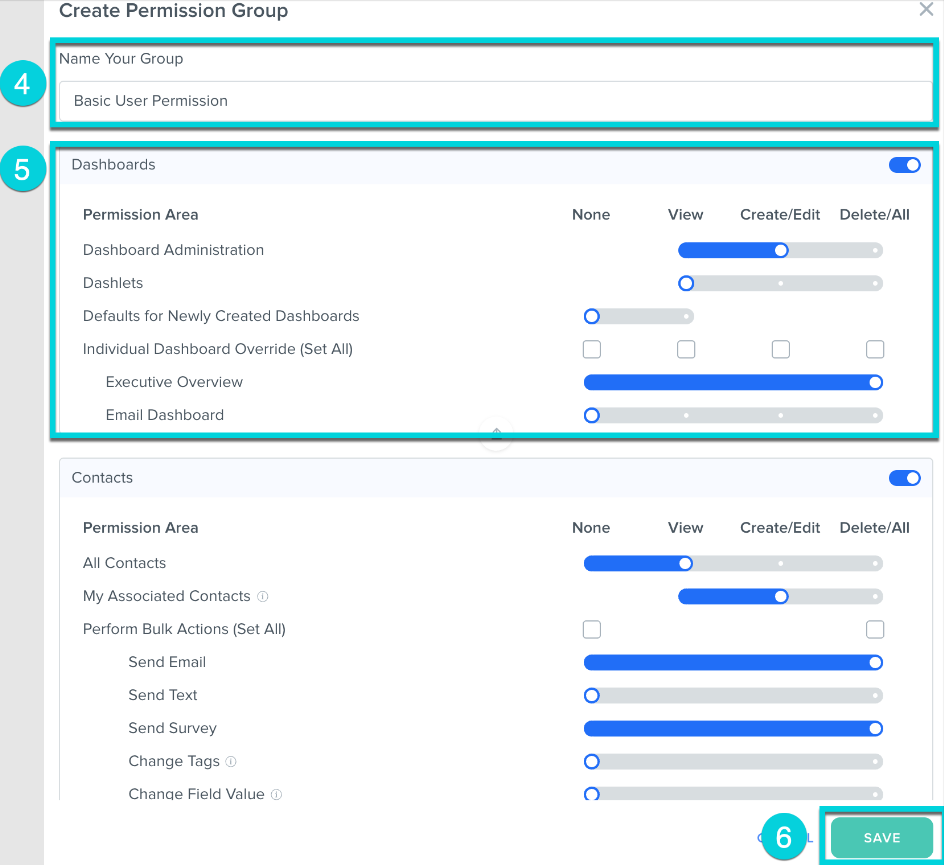
Task: Click the Executive Overview row label
Action: [x=174, y=382]
